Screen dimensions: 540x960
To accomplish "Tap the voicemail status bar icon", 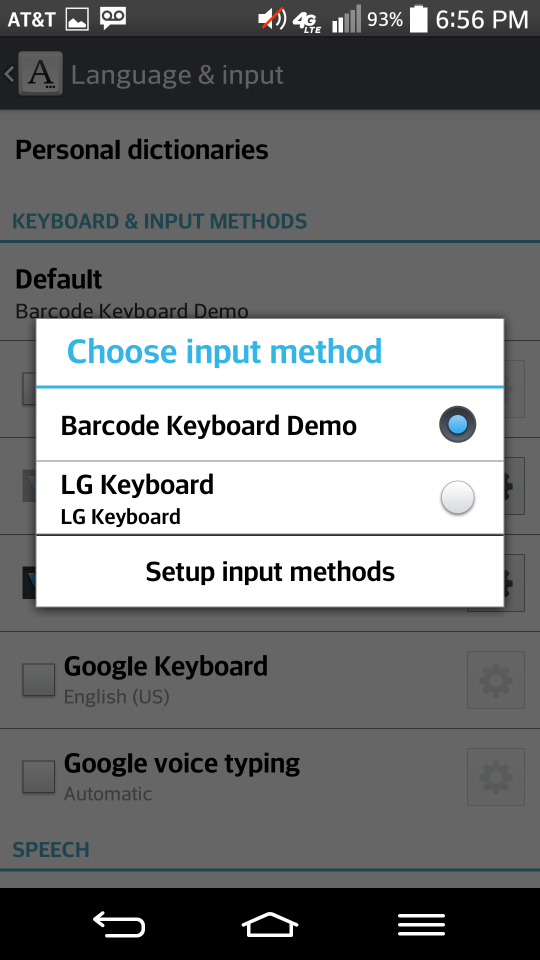I will (x=113, y=18).
